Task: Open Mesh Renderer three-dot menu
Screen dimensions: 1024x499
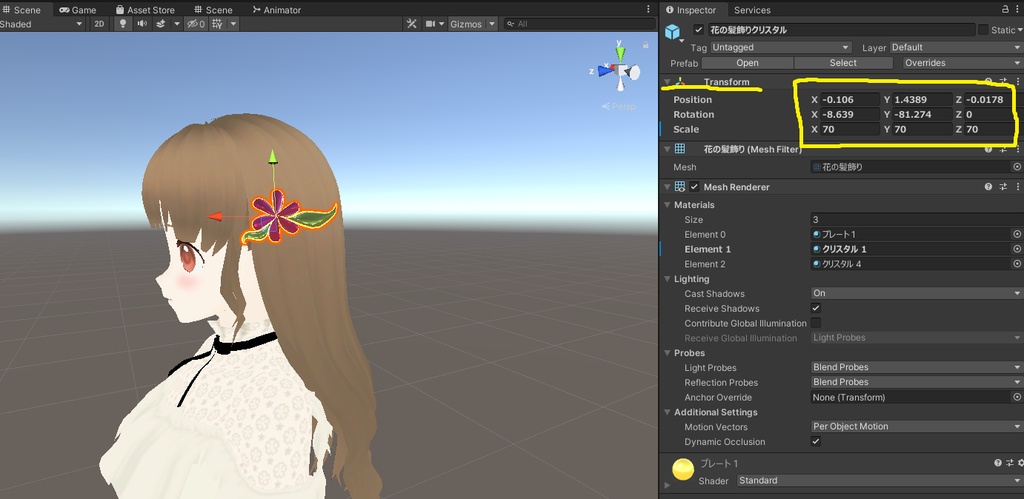Action: (x=1017, y=187)
